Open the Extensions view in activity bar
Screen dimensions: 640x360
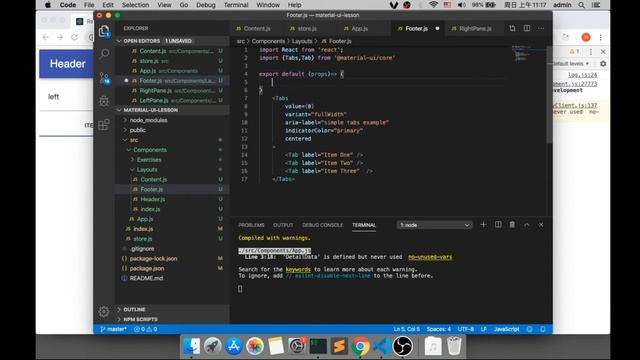pyautogui.click(x=104, y=124)
